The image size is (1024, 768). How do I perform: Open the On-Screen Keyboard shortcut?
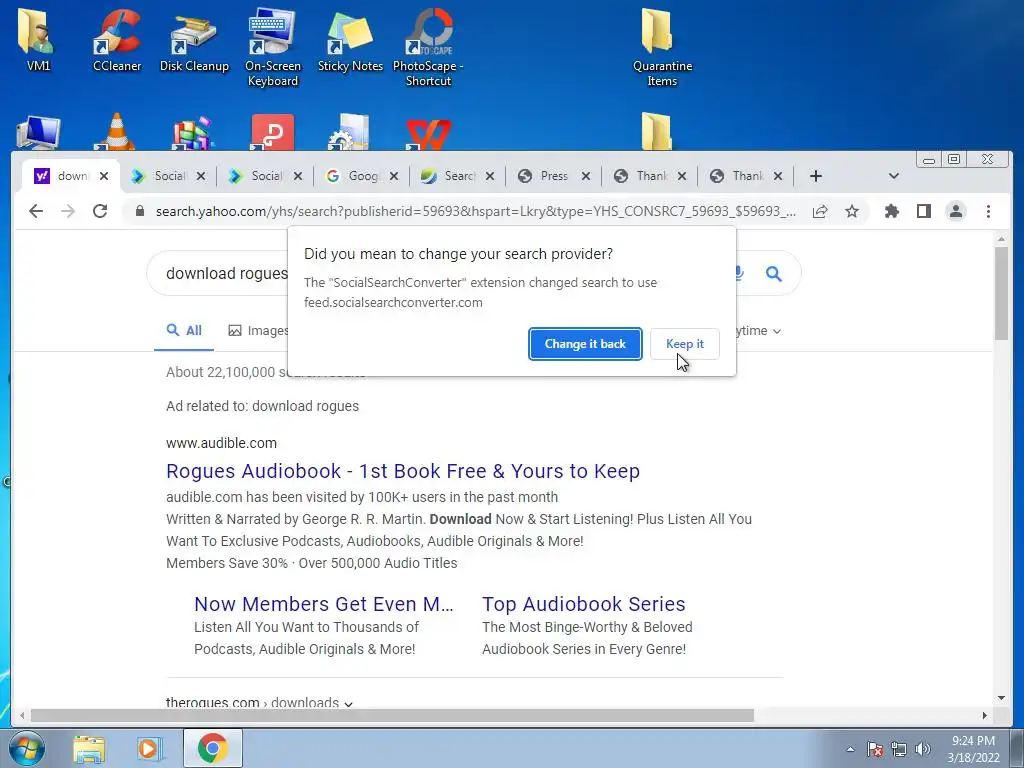(272, 47)
